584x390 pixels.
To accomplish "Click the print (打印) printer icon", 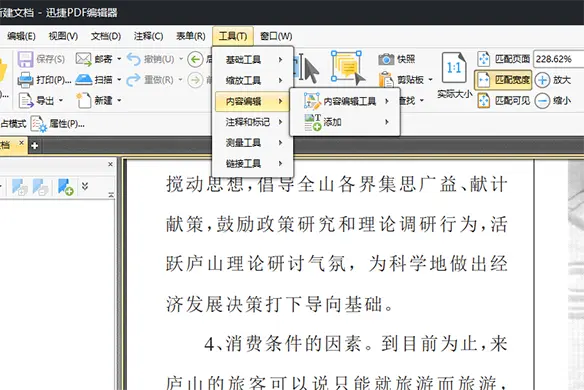I will coord(25,80).
